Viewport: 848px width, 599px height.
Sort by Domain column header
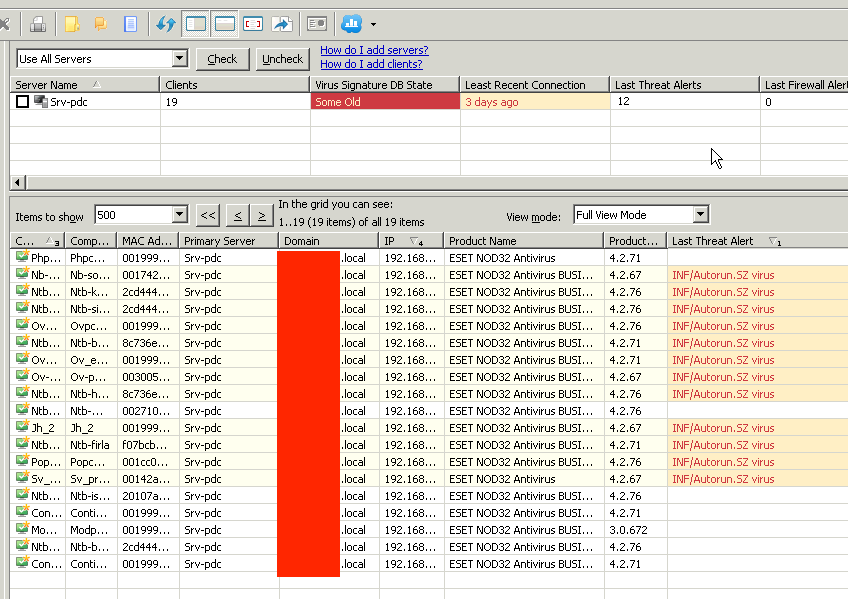click(x=329, y=241)
